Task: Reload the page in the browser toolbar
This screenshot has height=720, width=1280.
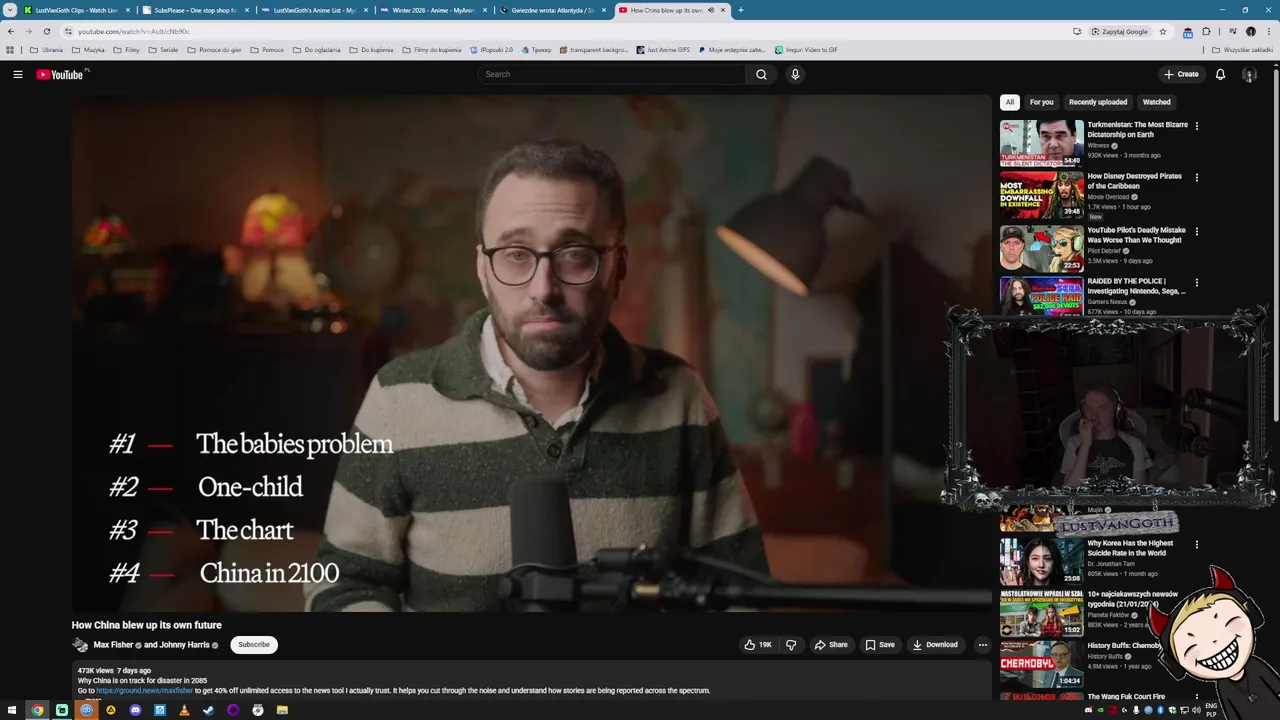Action: [46, 31]
